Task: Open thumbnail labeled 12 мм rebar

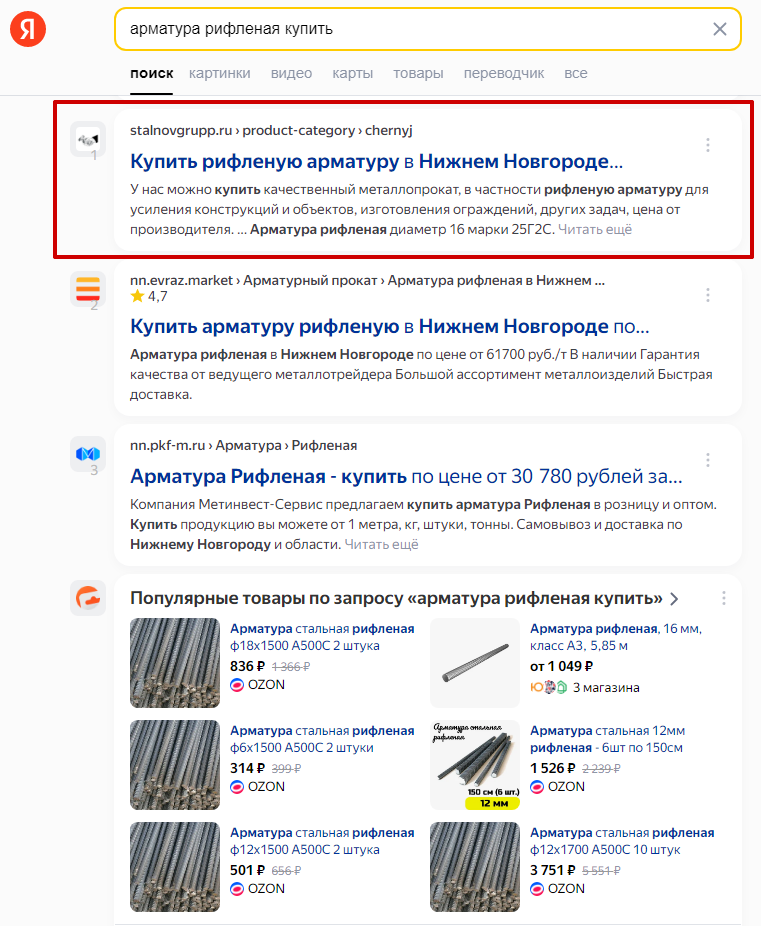Action: pyautogui.click(x=475, y=765)
